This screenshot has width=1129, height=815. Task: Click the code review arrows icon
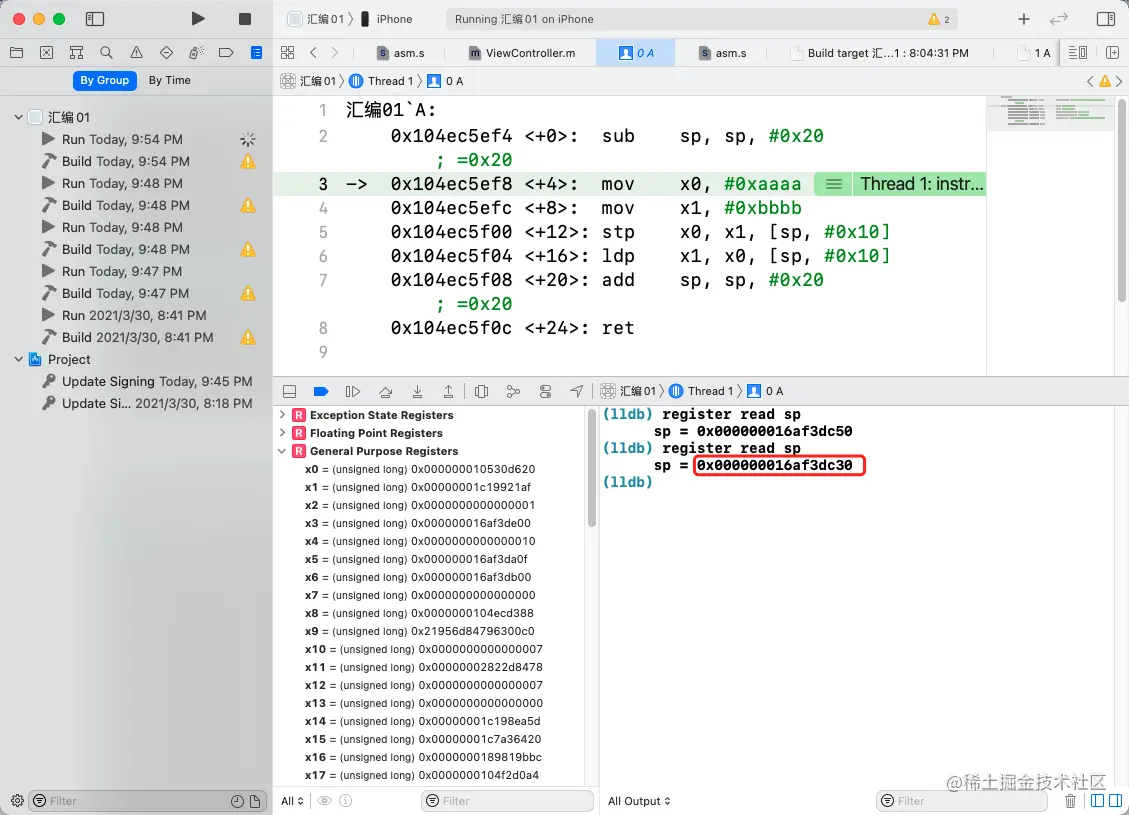coord(1058,19)
